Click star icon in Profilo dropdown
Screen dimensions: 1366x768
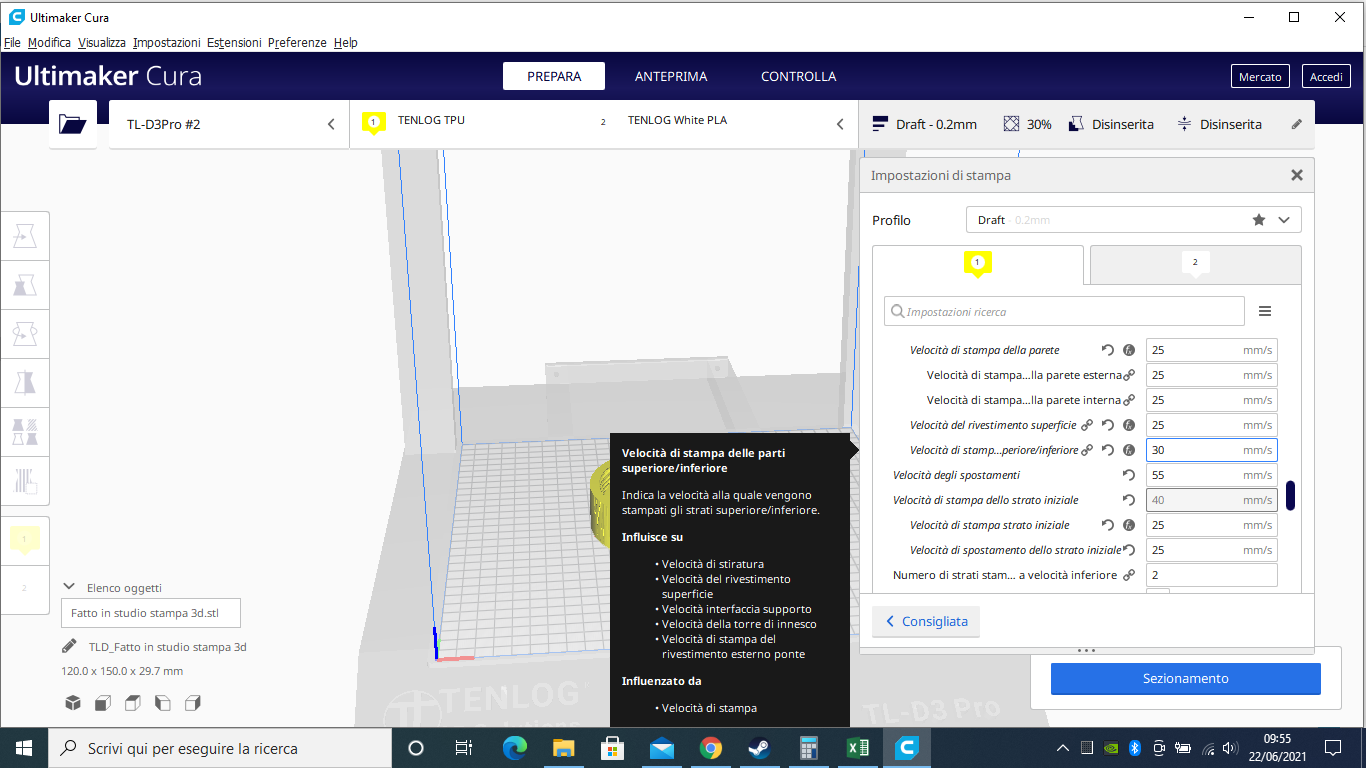(1259, 220)
